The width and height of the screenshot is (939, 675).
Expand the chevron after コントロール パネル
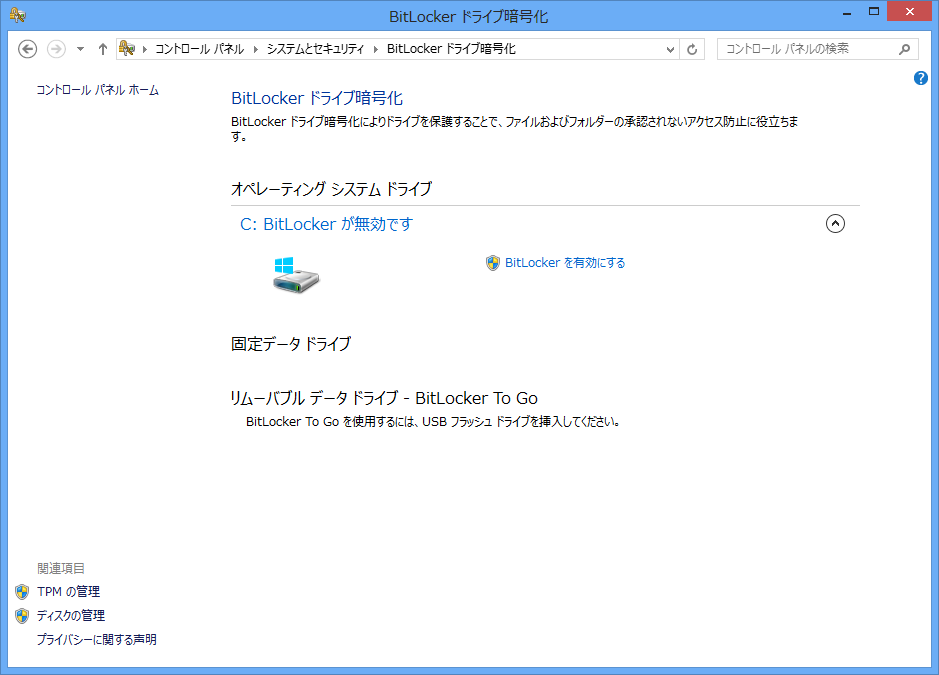point(256,49)
